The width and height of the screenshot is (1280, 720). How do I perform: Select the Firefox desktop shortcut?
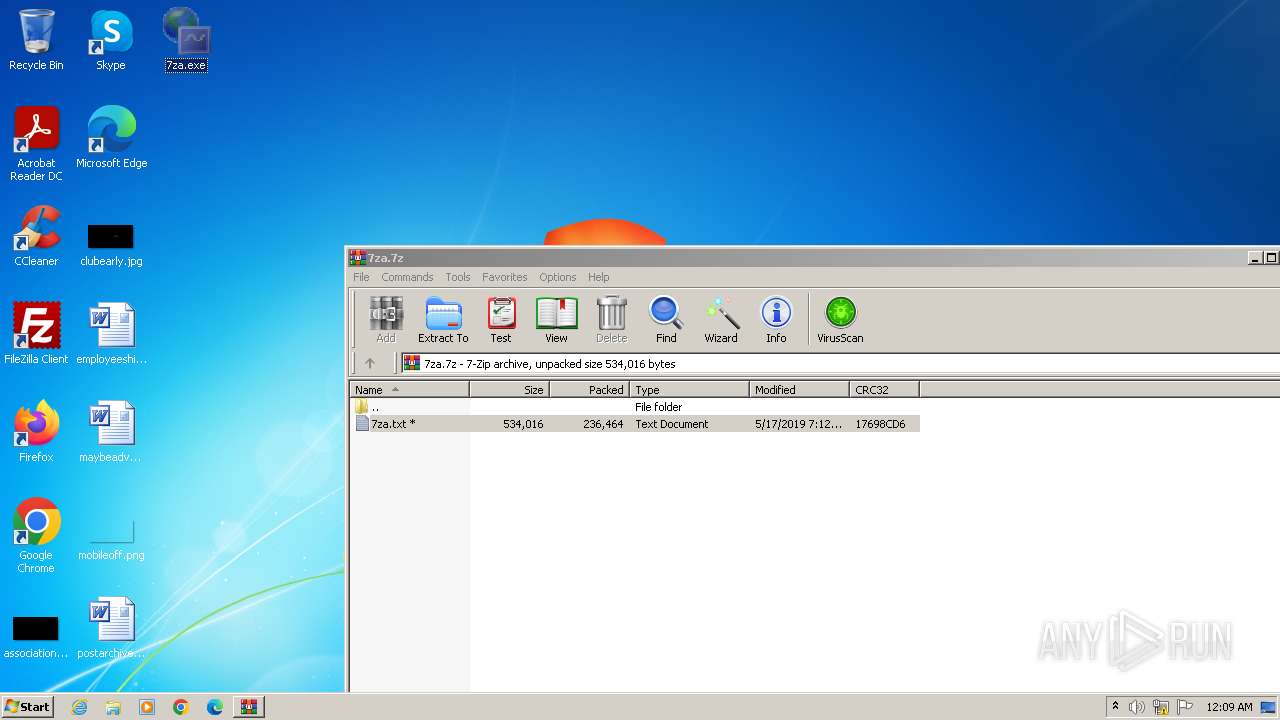[x=36, y=432]
